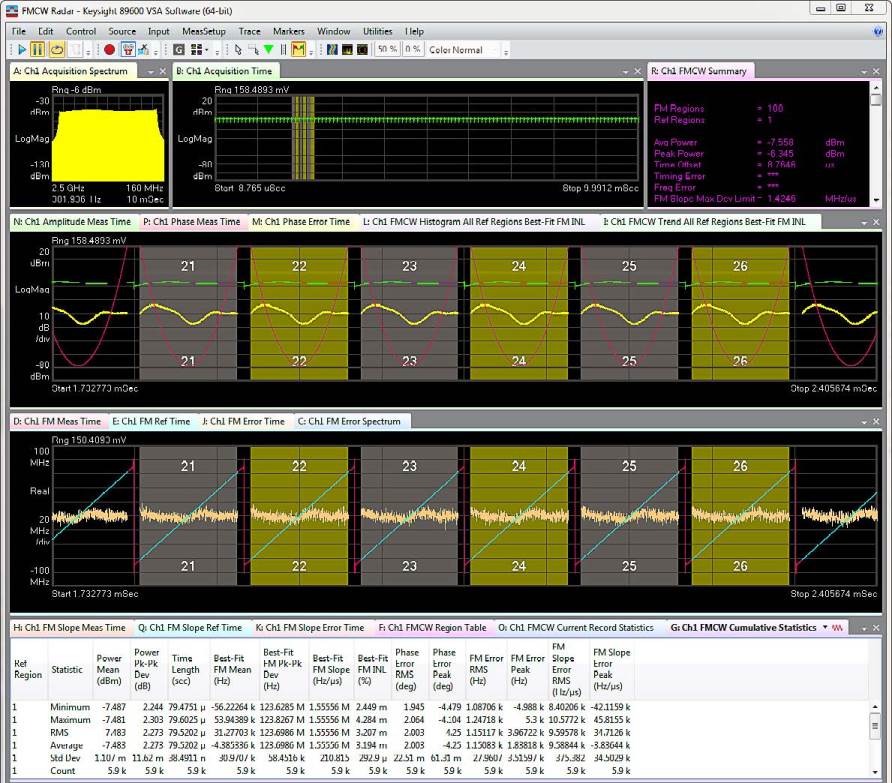Click the yellow M marker icon

(298, 50)
